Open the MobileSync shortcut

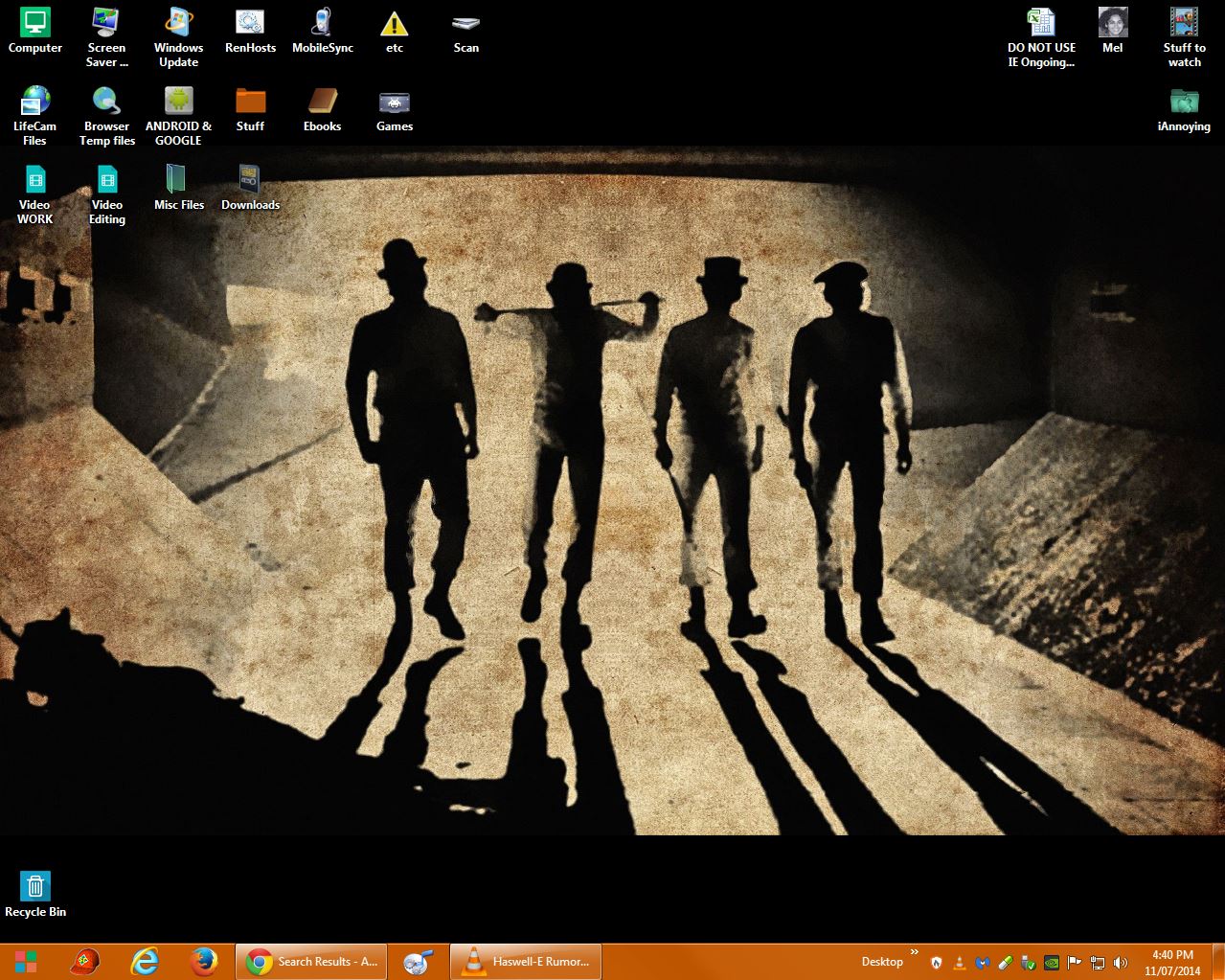point(323,32)
